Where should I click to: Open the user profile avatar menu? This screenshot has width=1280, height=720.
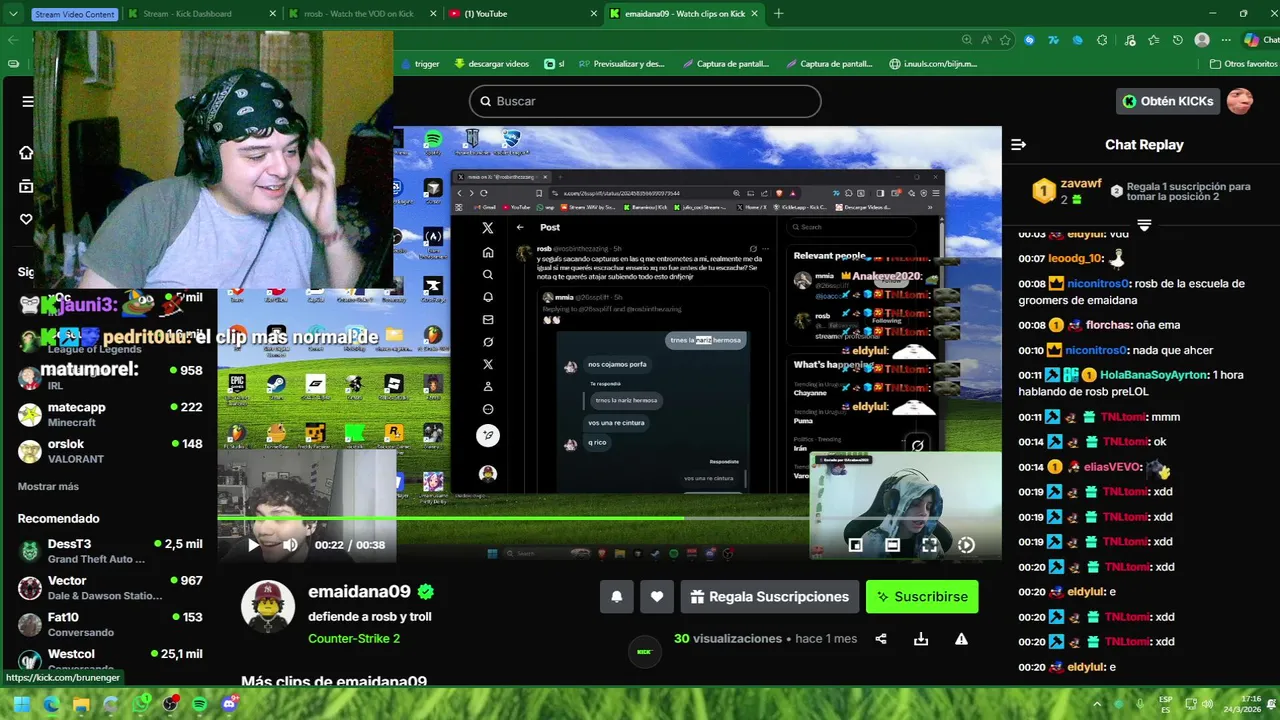pos(1240,101)
